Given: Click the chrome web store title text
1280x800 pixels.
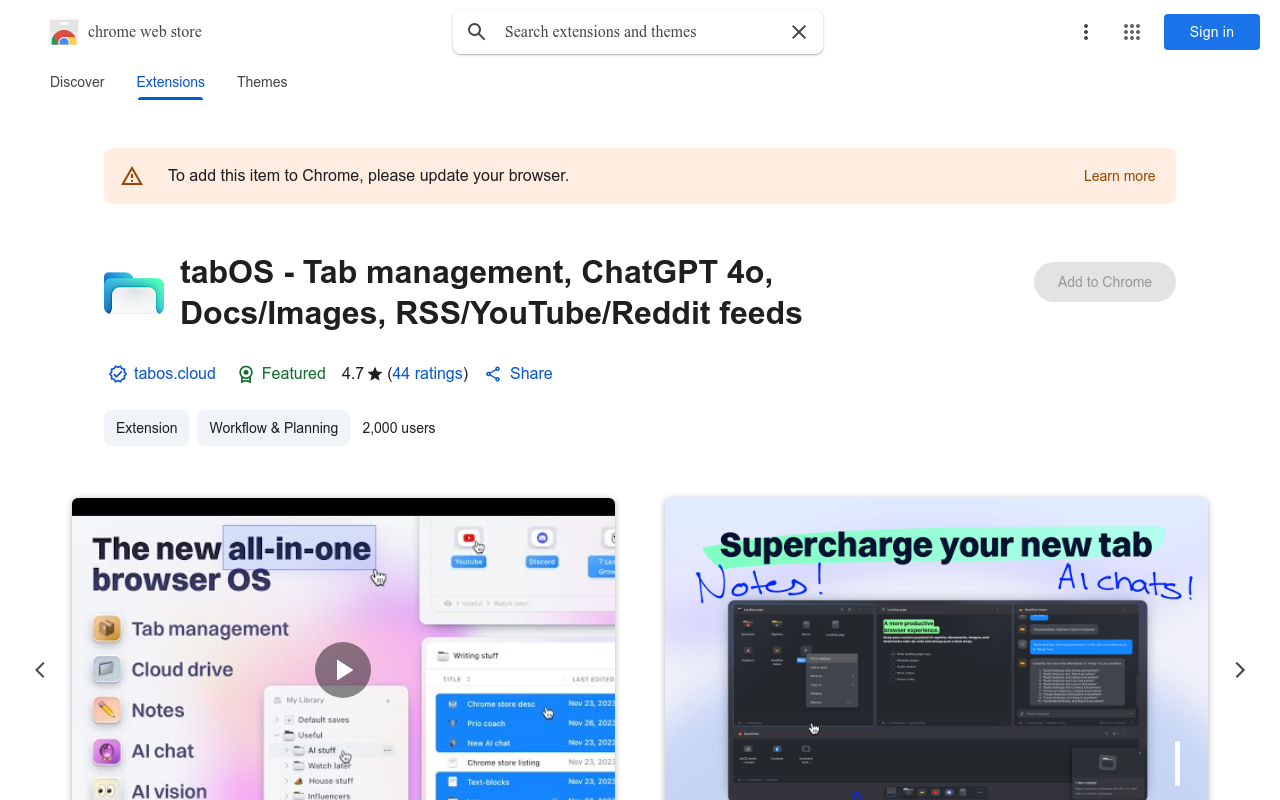Looking at the screenshot, I should (145, 32).
